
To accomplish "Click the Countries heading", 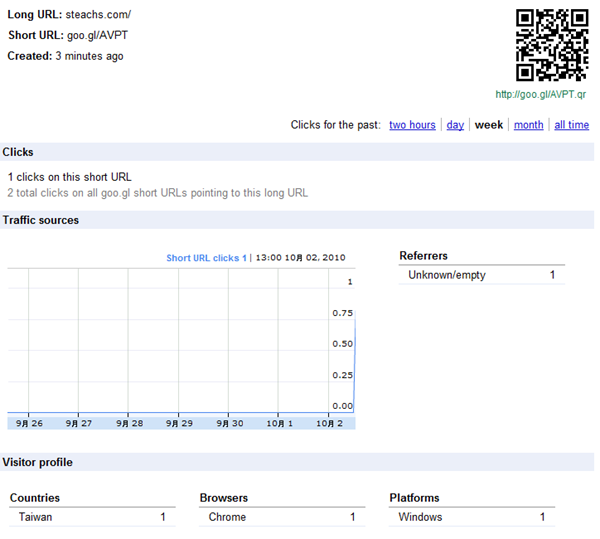I will (35, 498).
